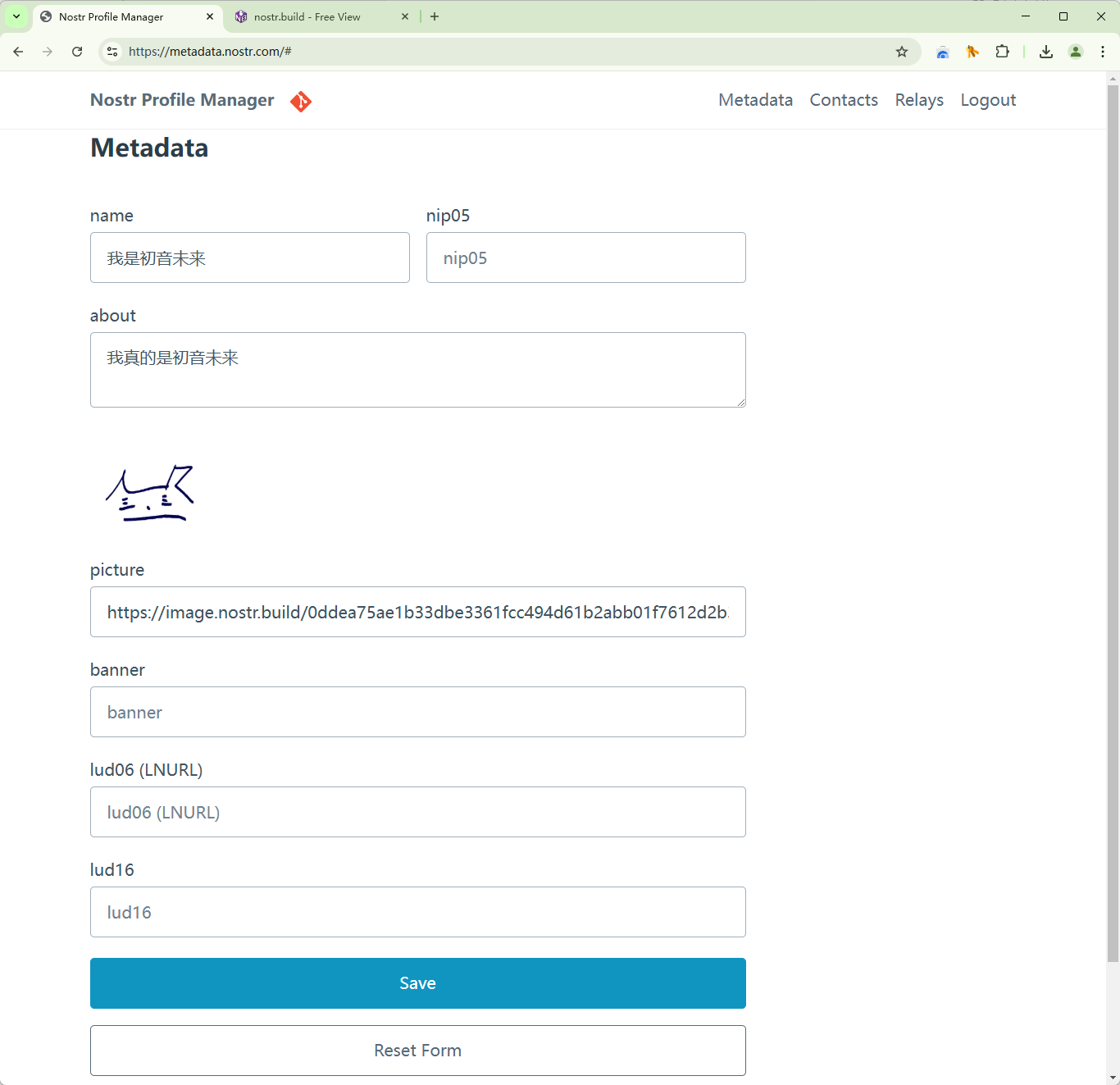
Task: Click the red git logo icon
Action: click(301, 101)
